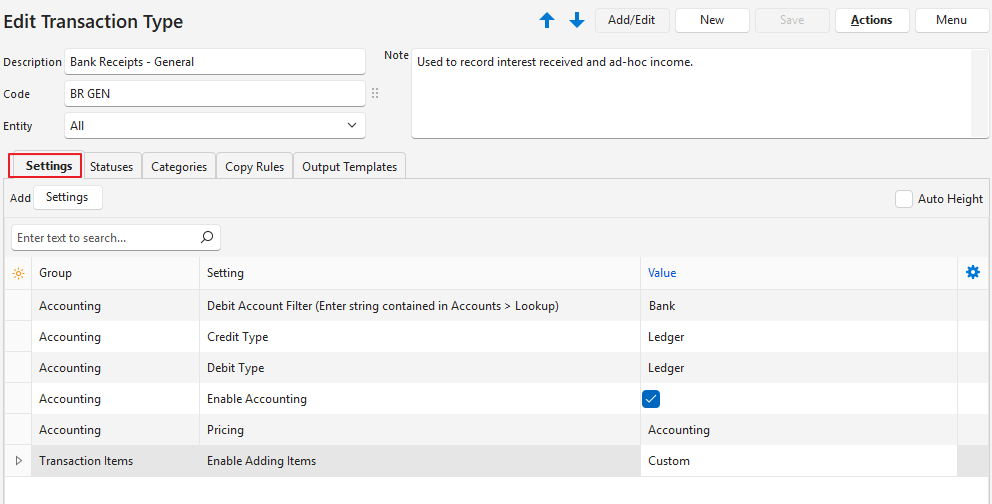
Task: Click the drag handle beside Code field
Action: point(376,94)
